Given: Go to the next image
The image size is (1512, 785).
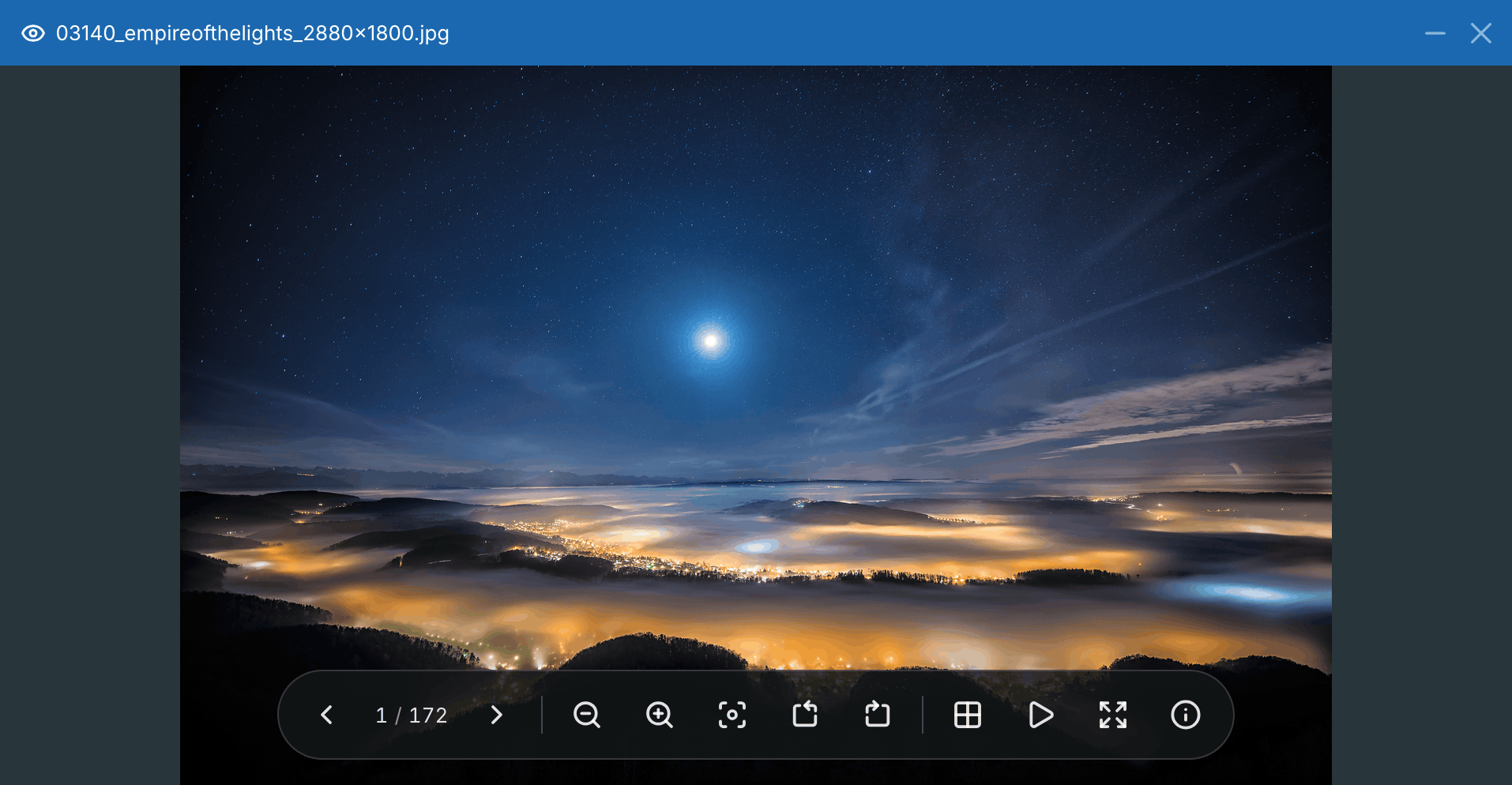Looking at the screenshot, I should (496, 715).
